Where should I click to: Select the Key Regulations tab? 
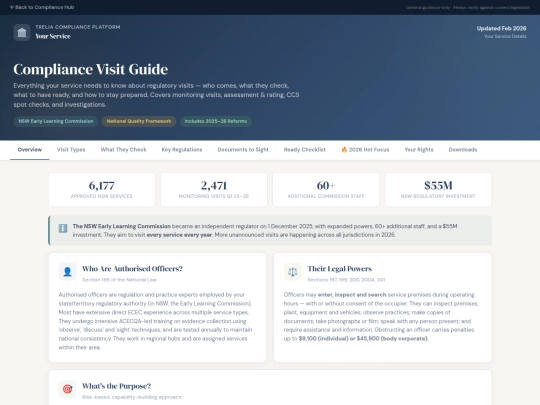click(x=182, y=149)
